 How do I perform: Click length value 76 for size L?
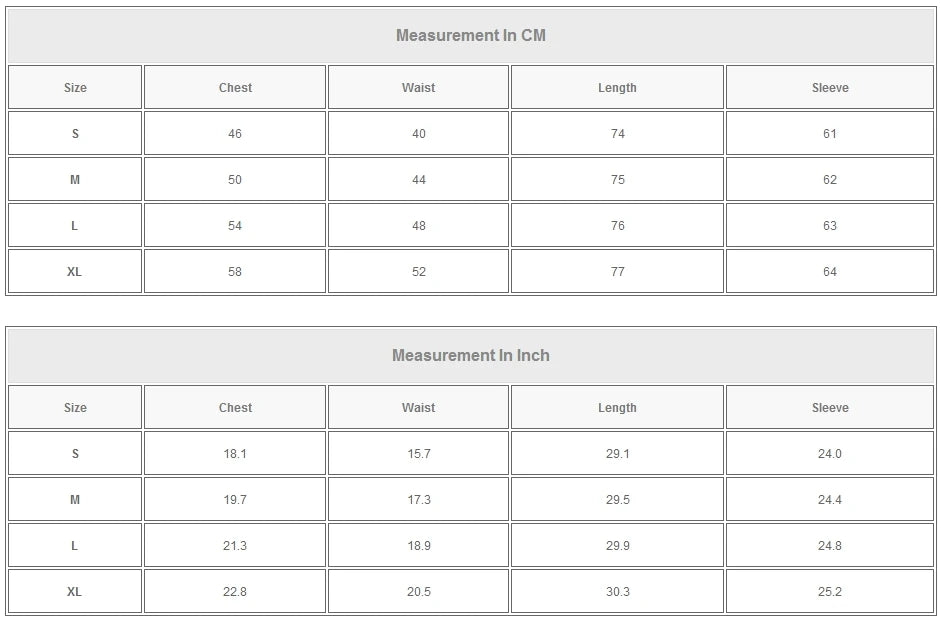[617, 226]
